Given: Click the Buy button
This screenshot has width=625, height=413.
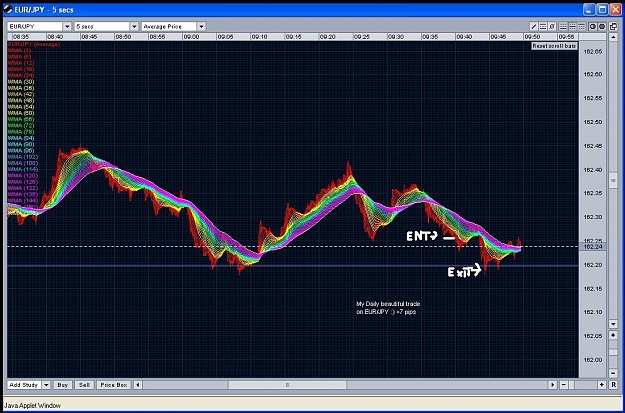Looking at the screenshot, I should coord(63,385).
